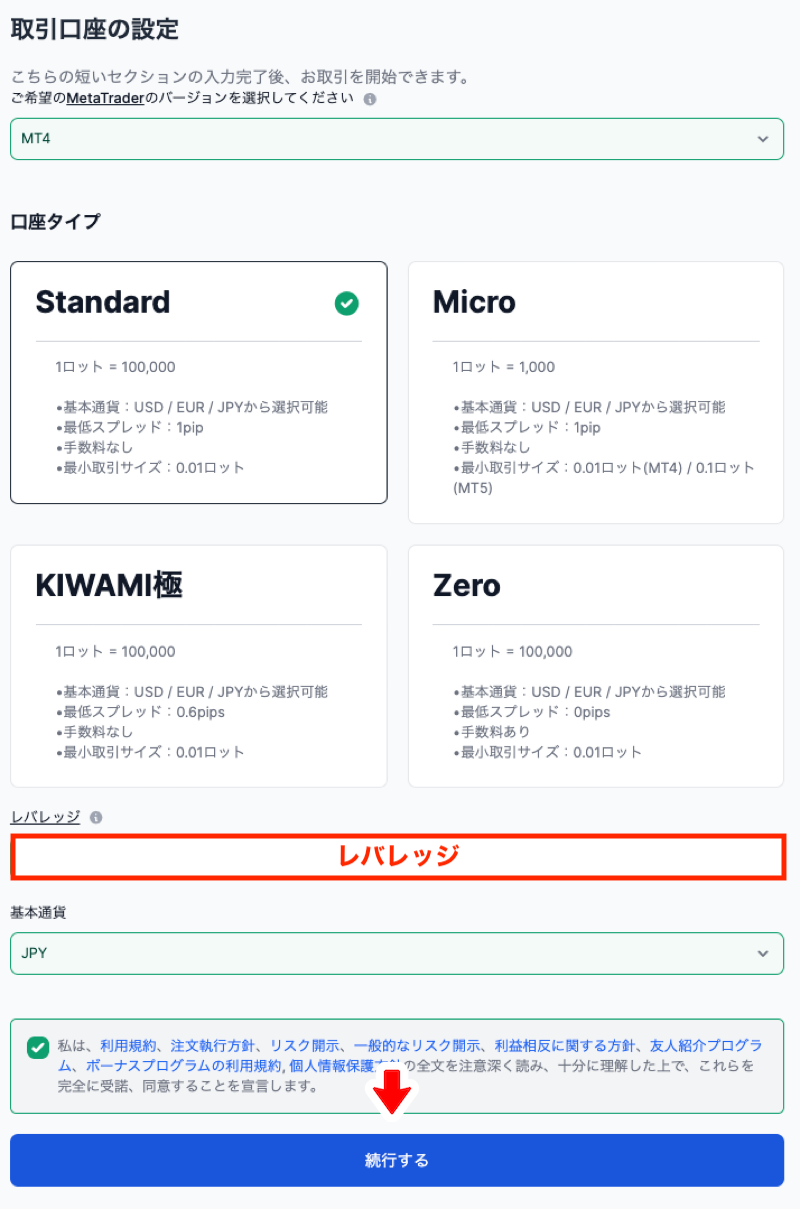
Task: Expand the JPY base currency dropdown
Action: [397, 953]
